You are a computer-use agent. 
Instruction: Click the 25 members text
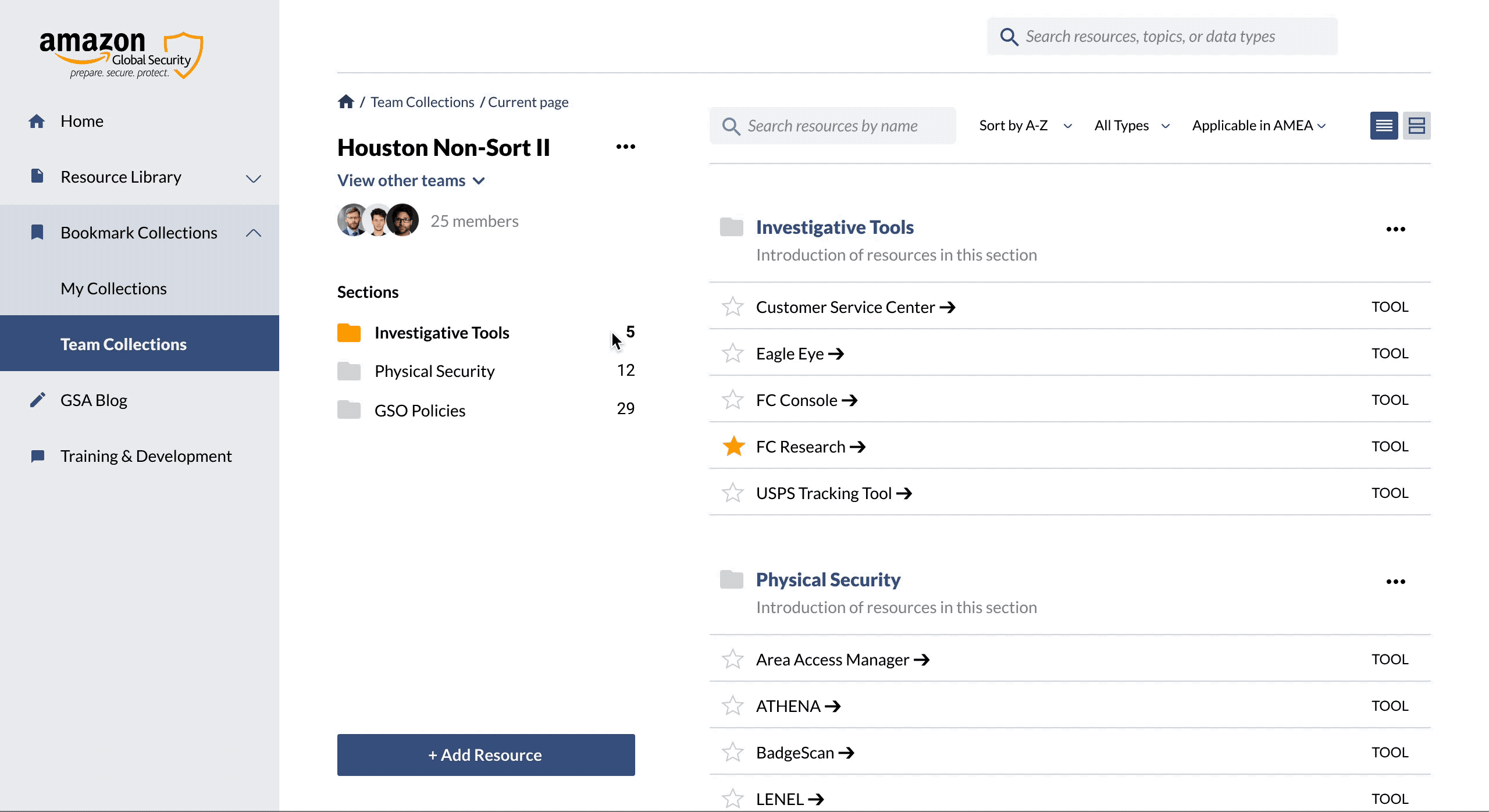coord(475,221)
